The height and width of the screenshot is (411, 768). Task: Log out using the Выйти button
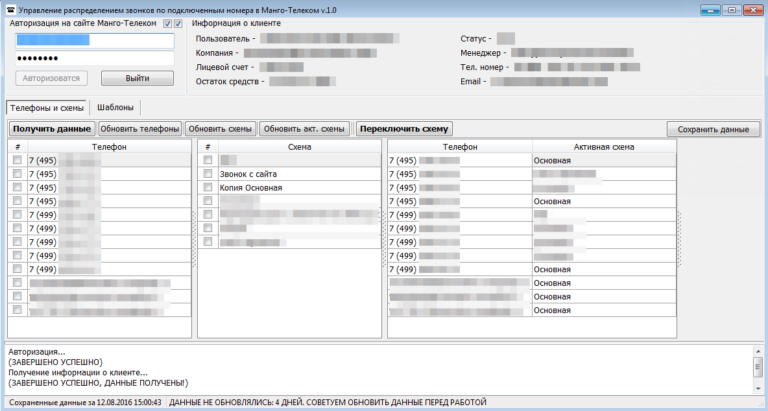(138, 78)
